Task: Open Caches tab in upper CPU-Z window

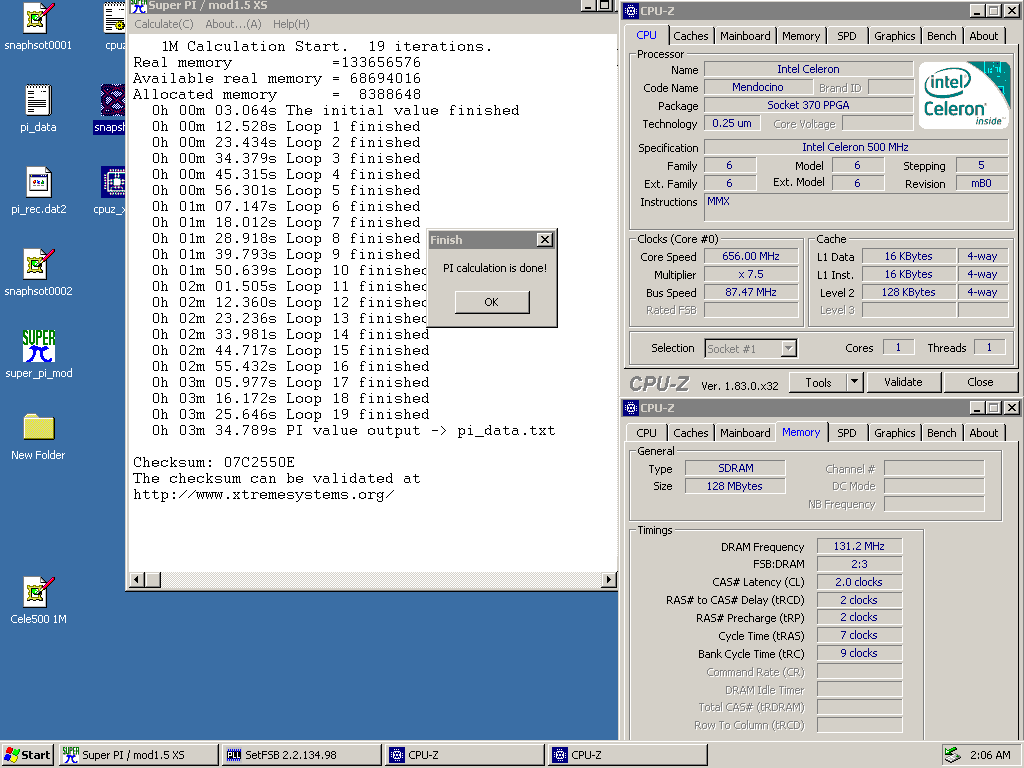Action: (x=690, y=36)
